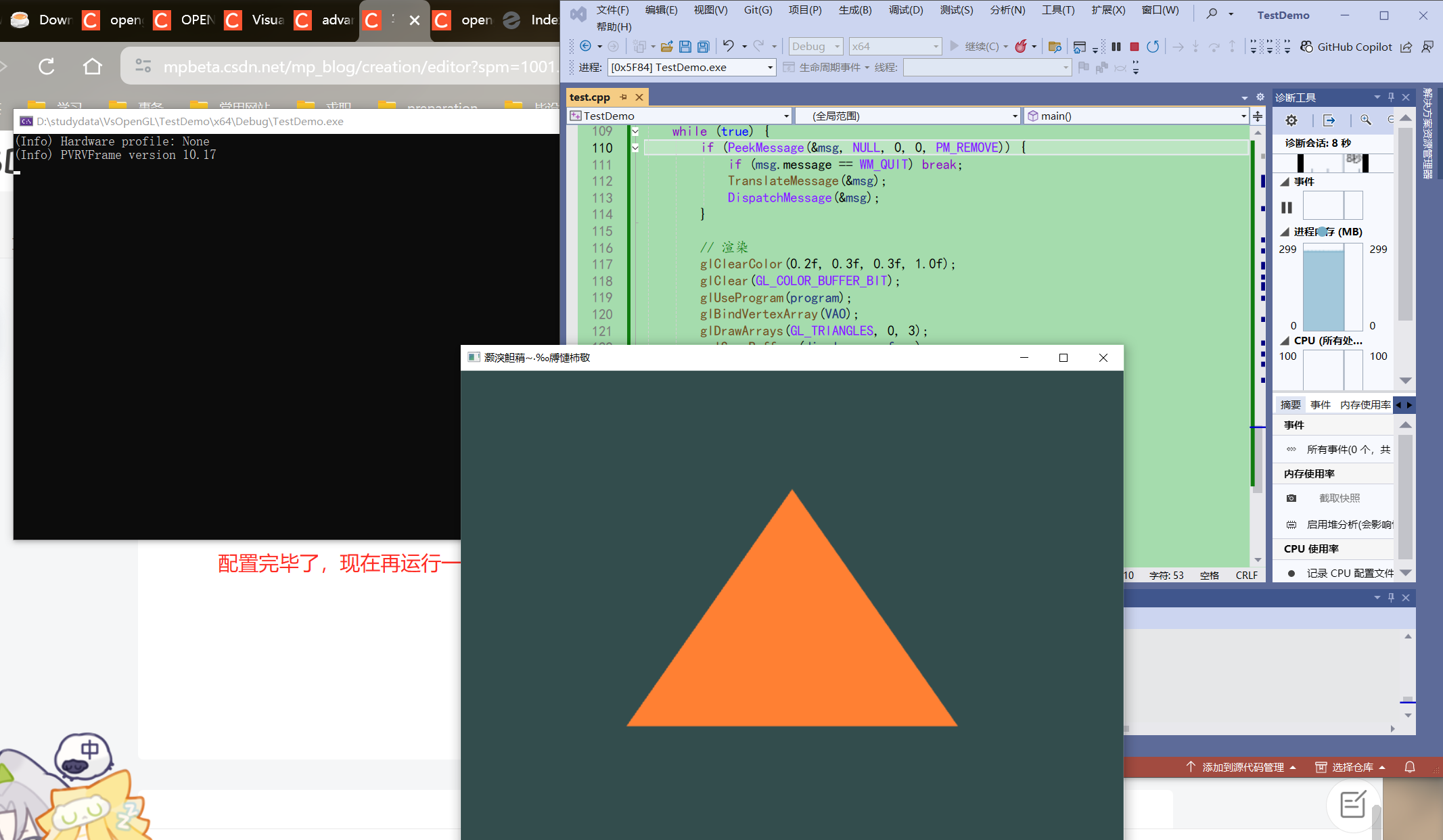1443x840 pixels.
Task: Collapse the CPU graph section triangle
Action: [1285, 341]
